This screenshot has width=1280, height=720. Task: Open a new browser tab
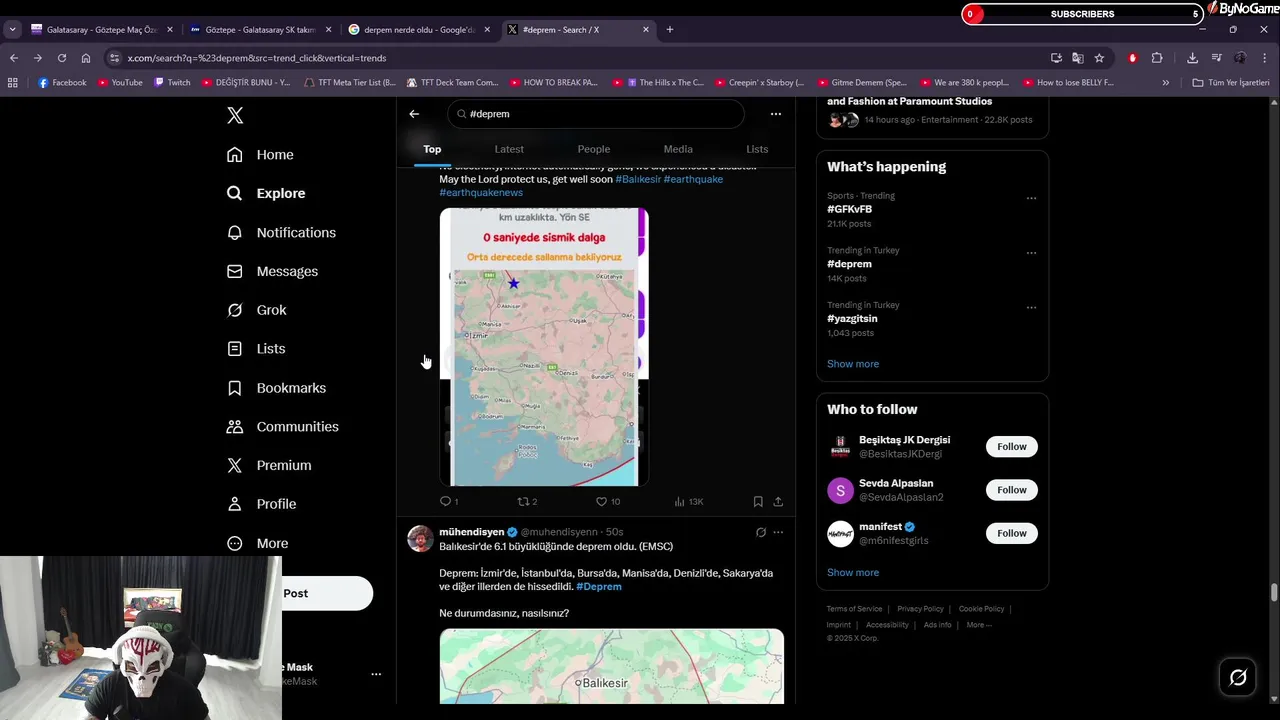670,30
